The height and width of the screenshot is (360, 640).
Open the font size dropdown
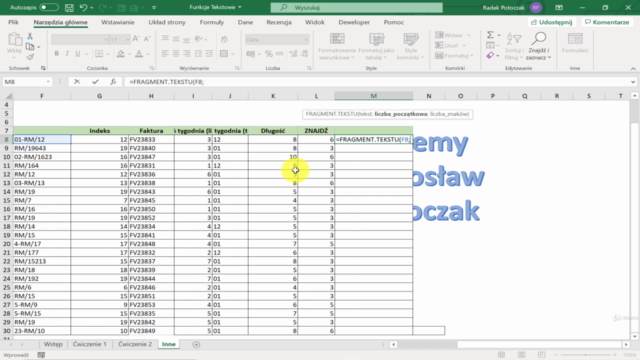127,40
